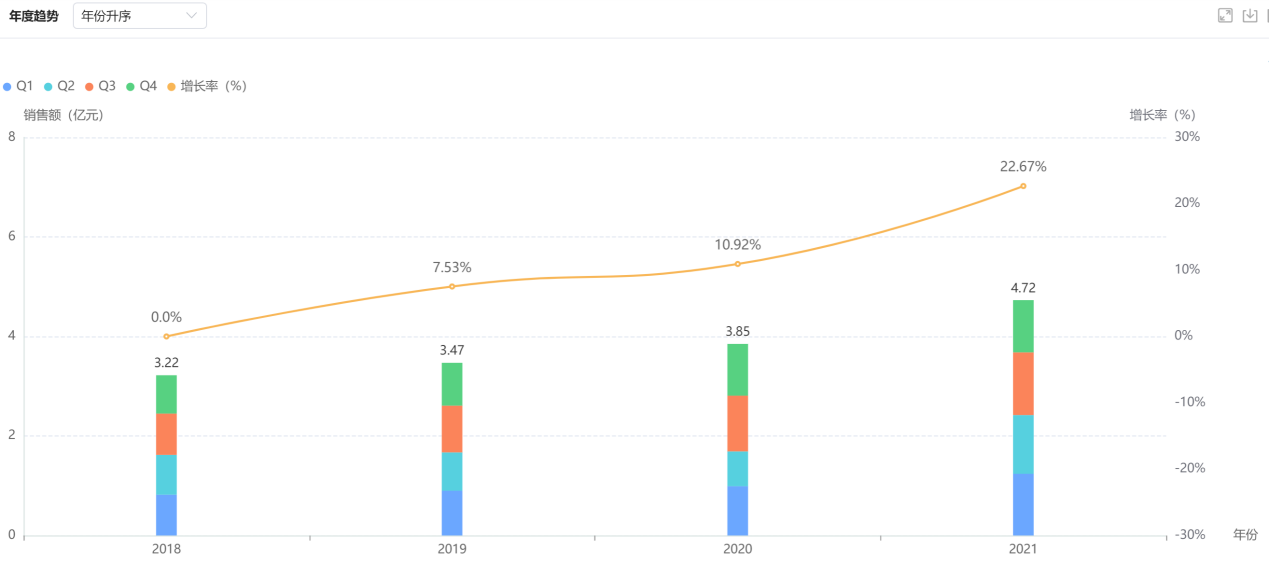
Task: Click the orange Q3 segment of 2020 bar
Action: point(738,423)
